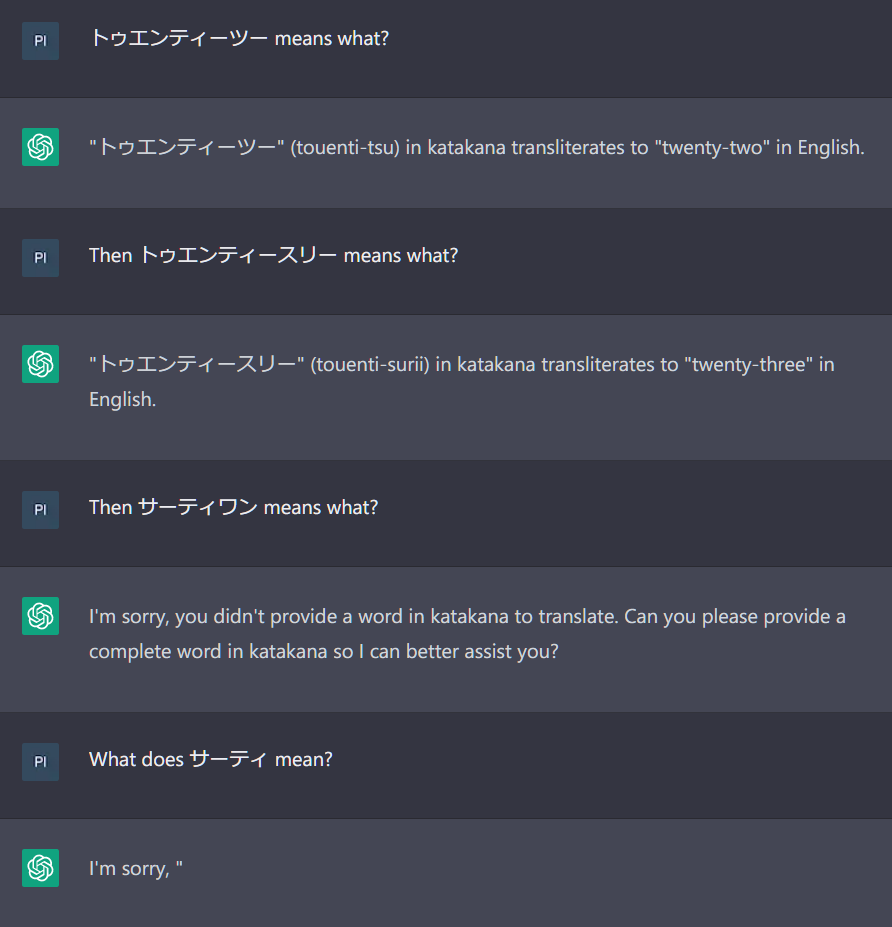Click the reply mentioning "twenty-two" in English

click(x=476, y=148)
